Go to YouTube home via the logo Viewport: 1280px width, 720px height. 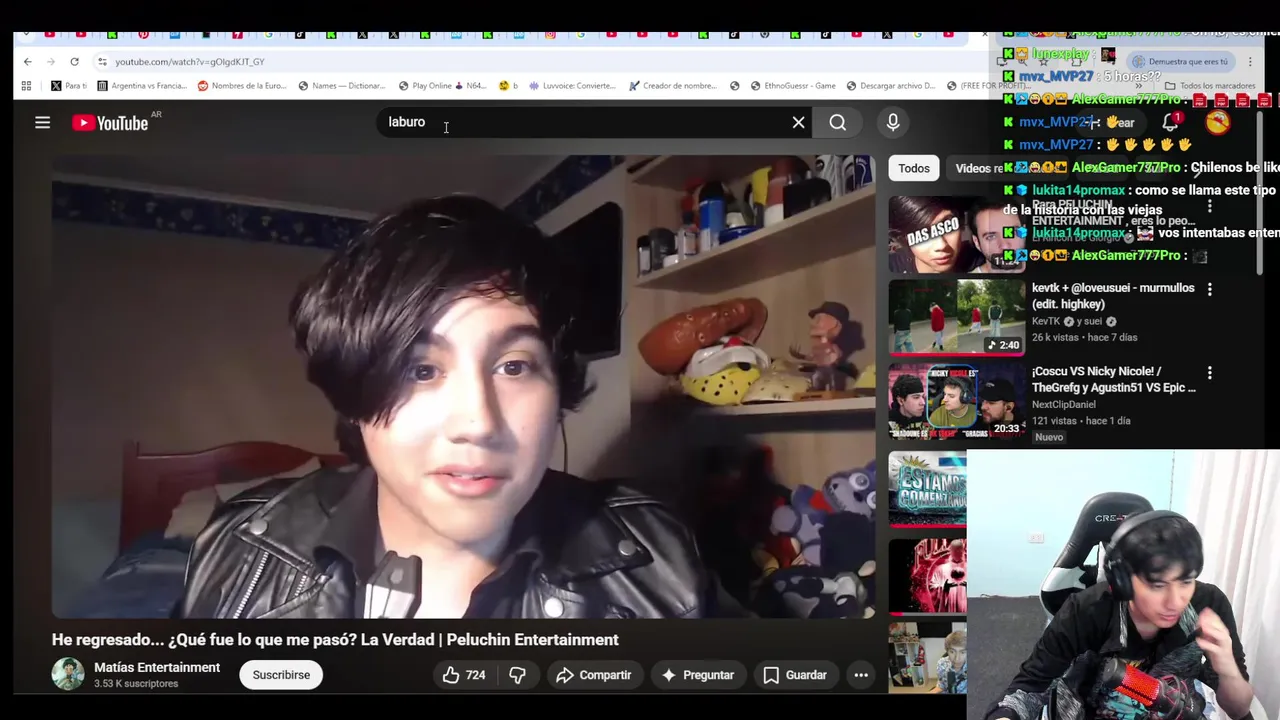(110, 122)
